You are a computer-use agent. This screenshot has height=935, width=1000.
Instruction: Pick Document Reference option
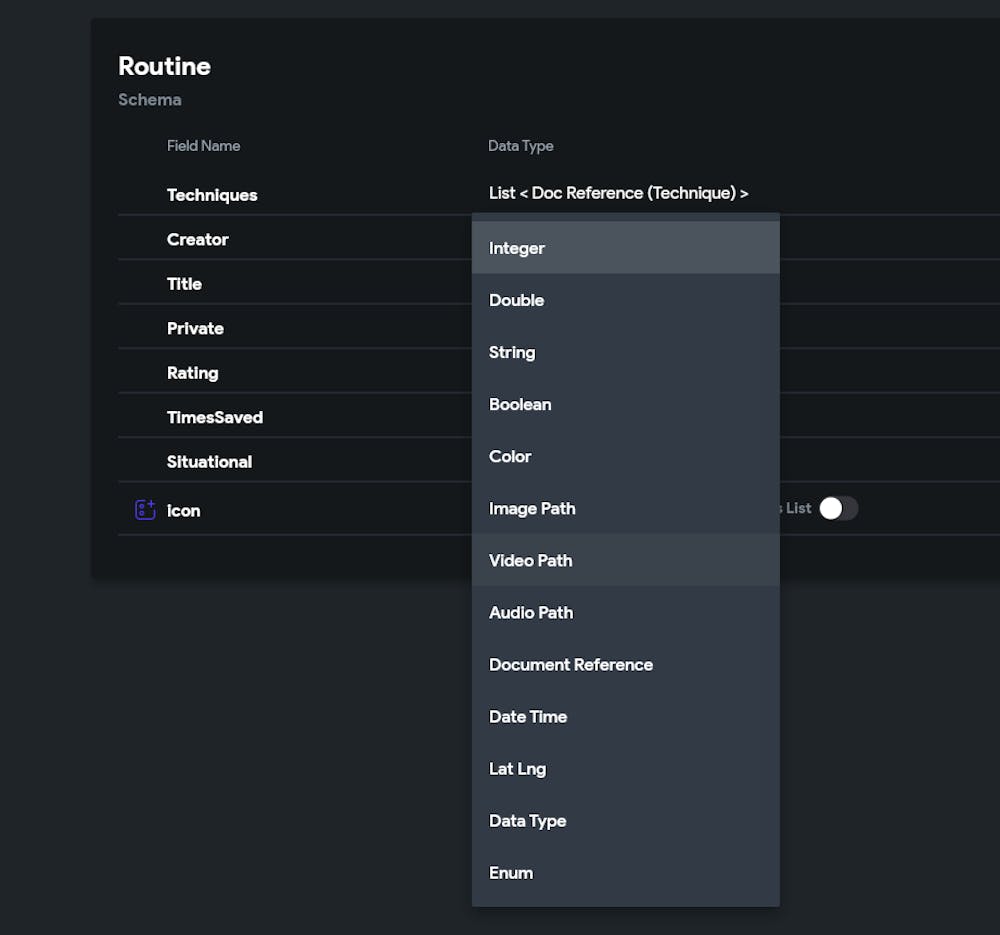click(x=571, y=664)
